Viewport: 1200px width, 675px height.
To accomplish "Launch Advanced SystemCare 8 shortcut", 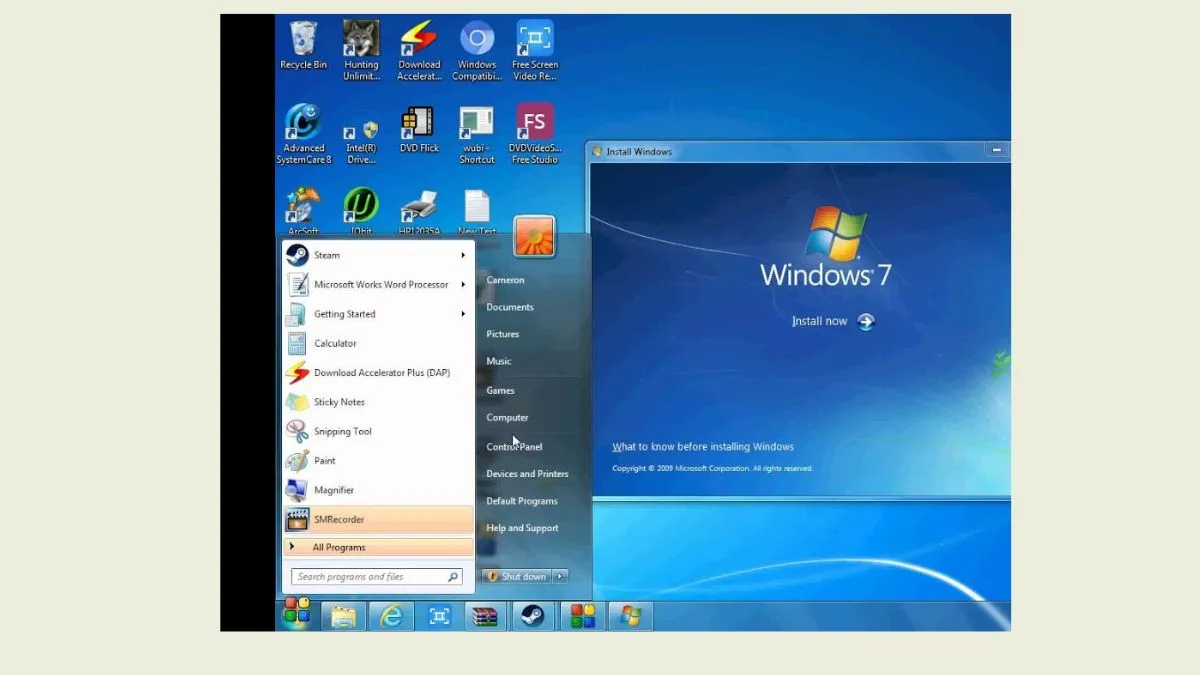I will (x=303, y=126).
